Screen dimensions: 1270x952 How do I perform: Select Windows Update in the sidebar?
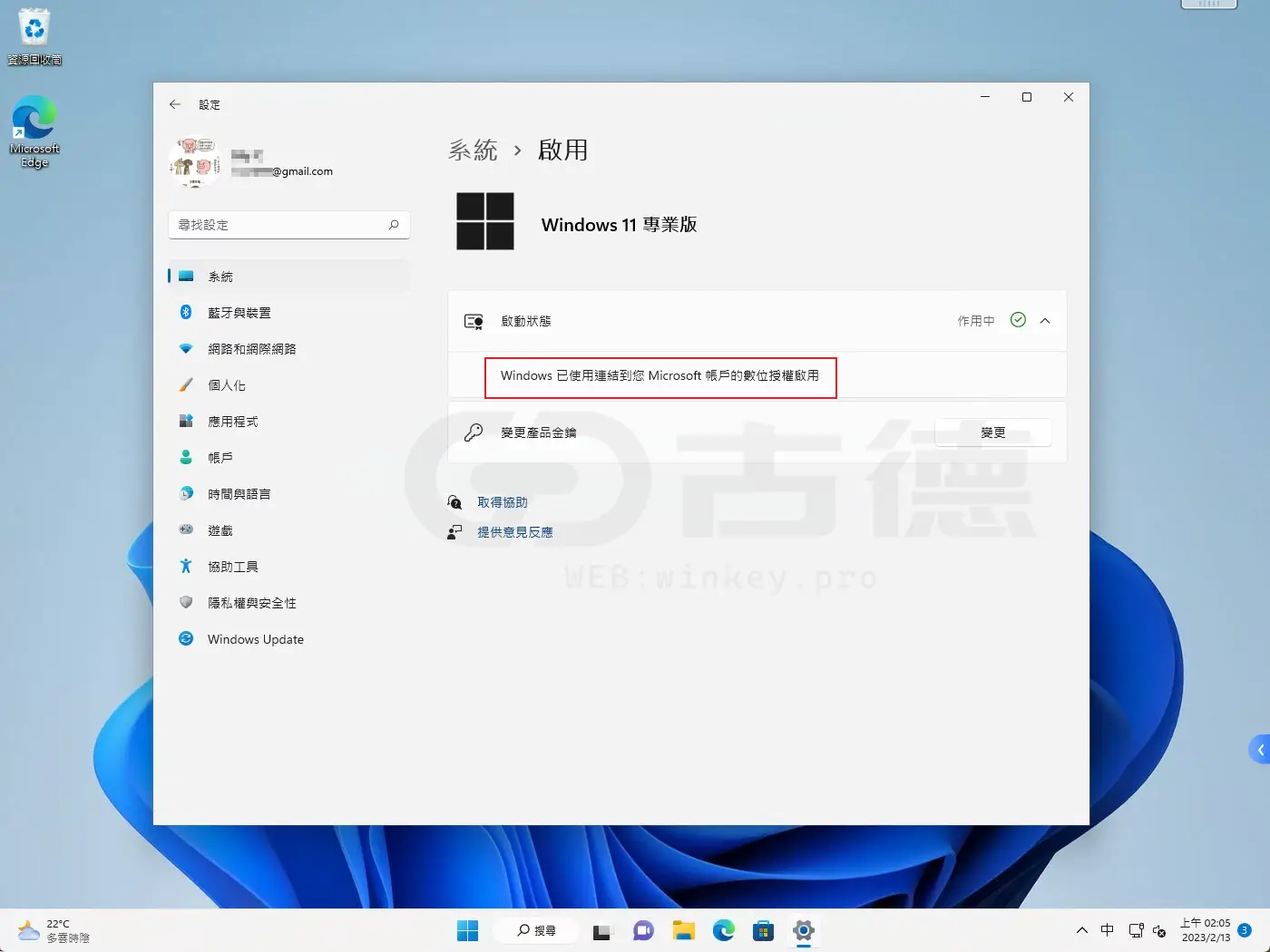289,639
